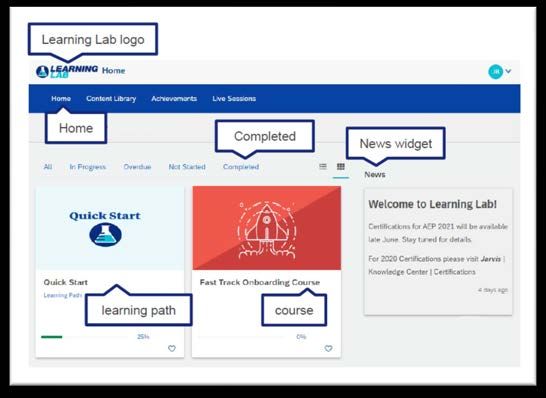Filter by Not Started
This screenshot has width=546, height=398.
[x=187, y=167]
